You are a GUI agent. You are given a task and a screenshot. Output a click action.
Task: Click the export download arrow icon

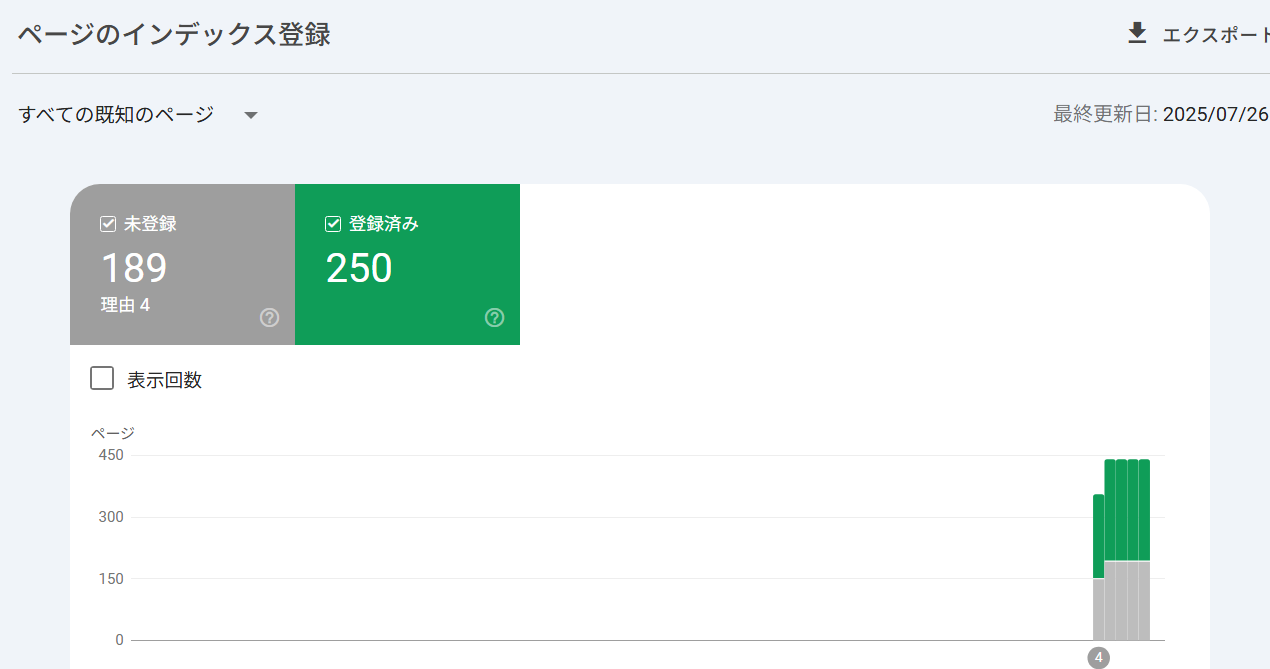click(x=1137, y=34)
